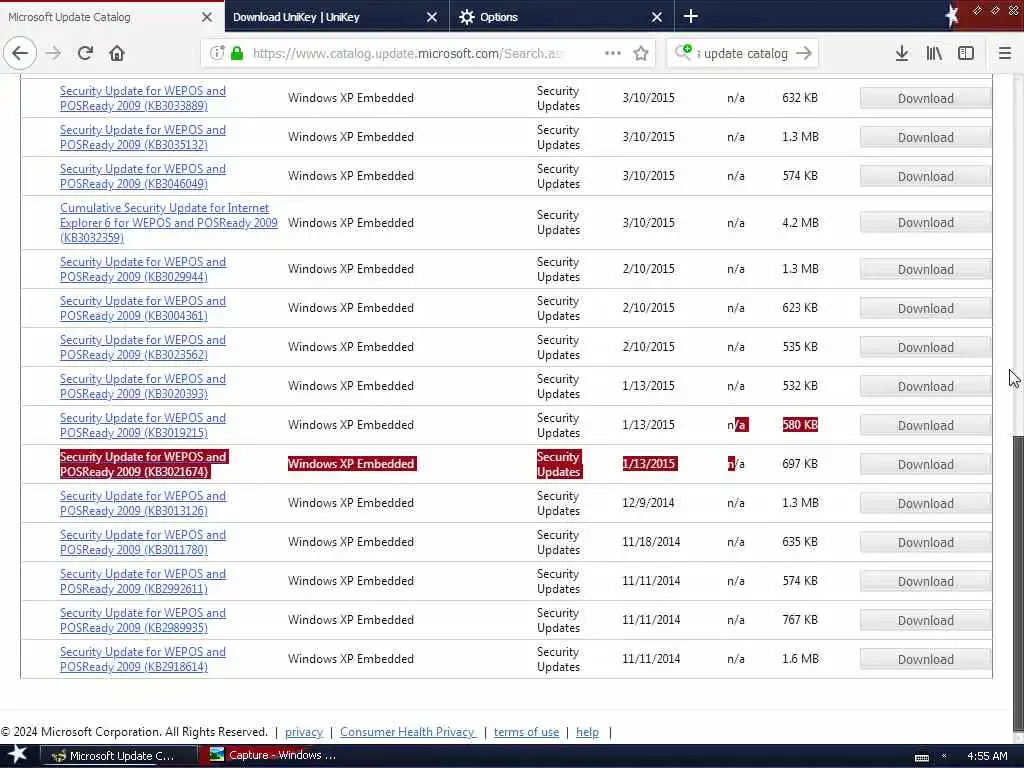The image size is (1024, 768).
Task: Open the Downloads panel
Action: pos(902,53)
